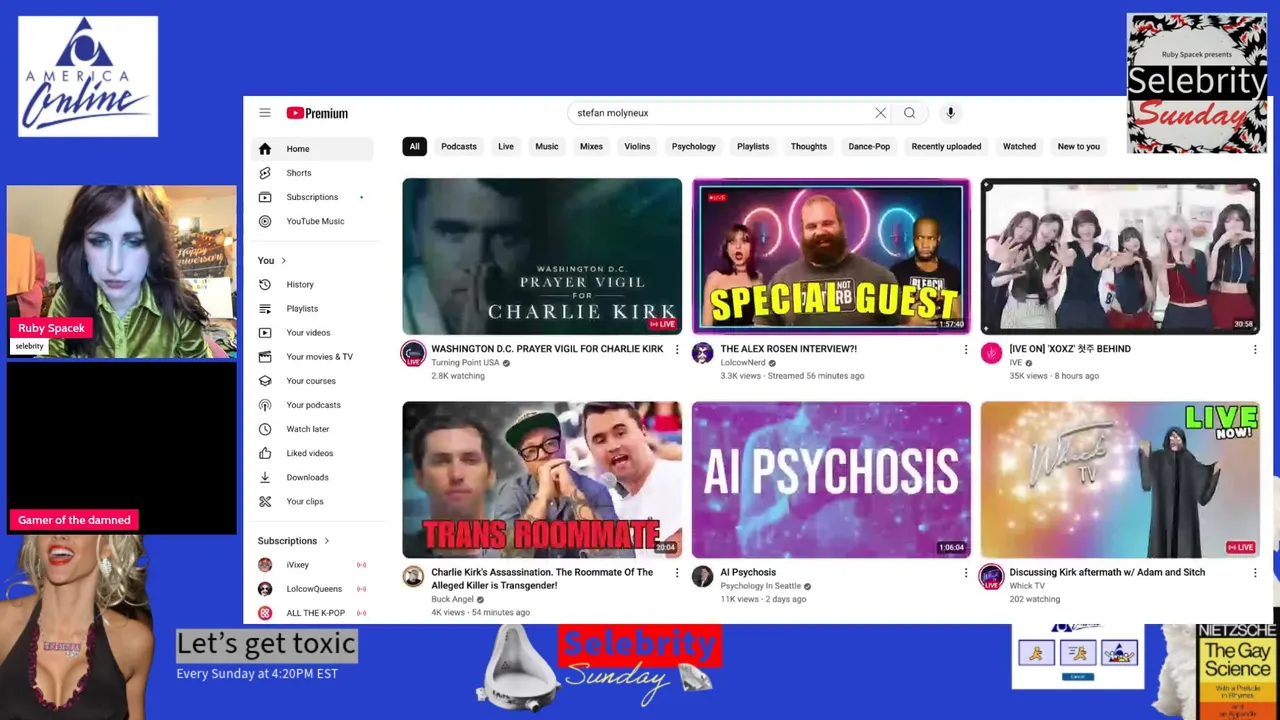1280x720 pixels.
Task: Play the Trans Roommate video thumbnail
Action: 542,480
